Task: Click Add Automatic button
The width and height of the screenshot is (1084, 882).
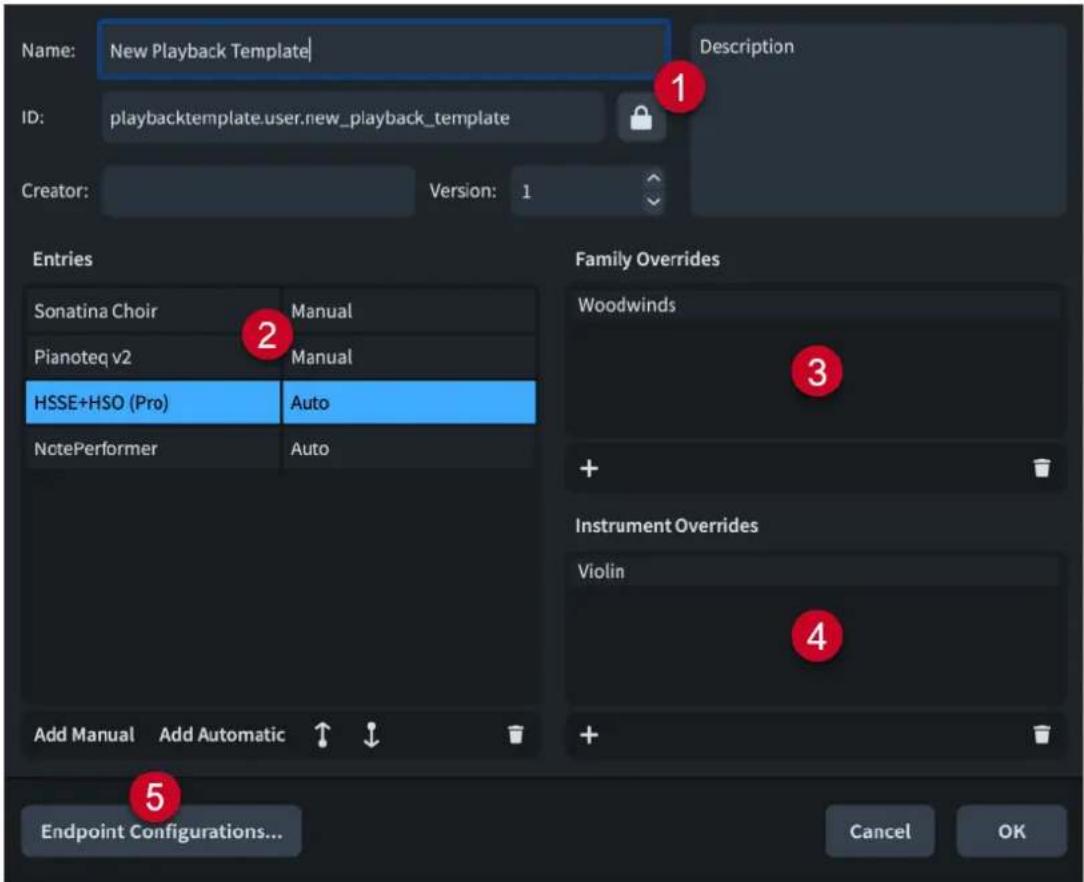Action: pos(222,735)
